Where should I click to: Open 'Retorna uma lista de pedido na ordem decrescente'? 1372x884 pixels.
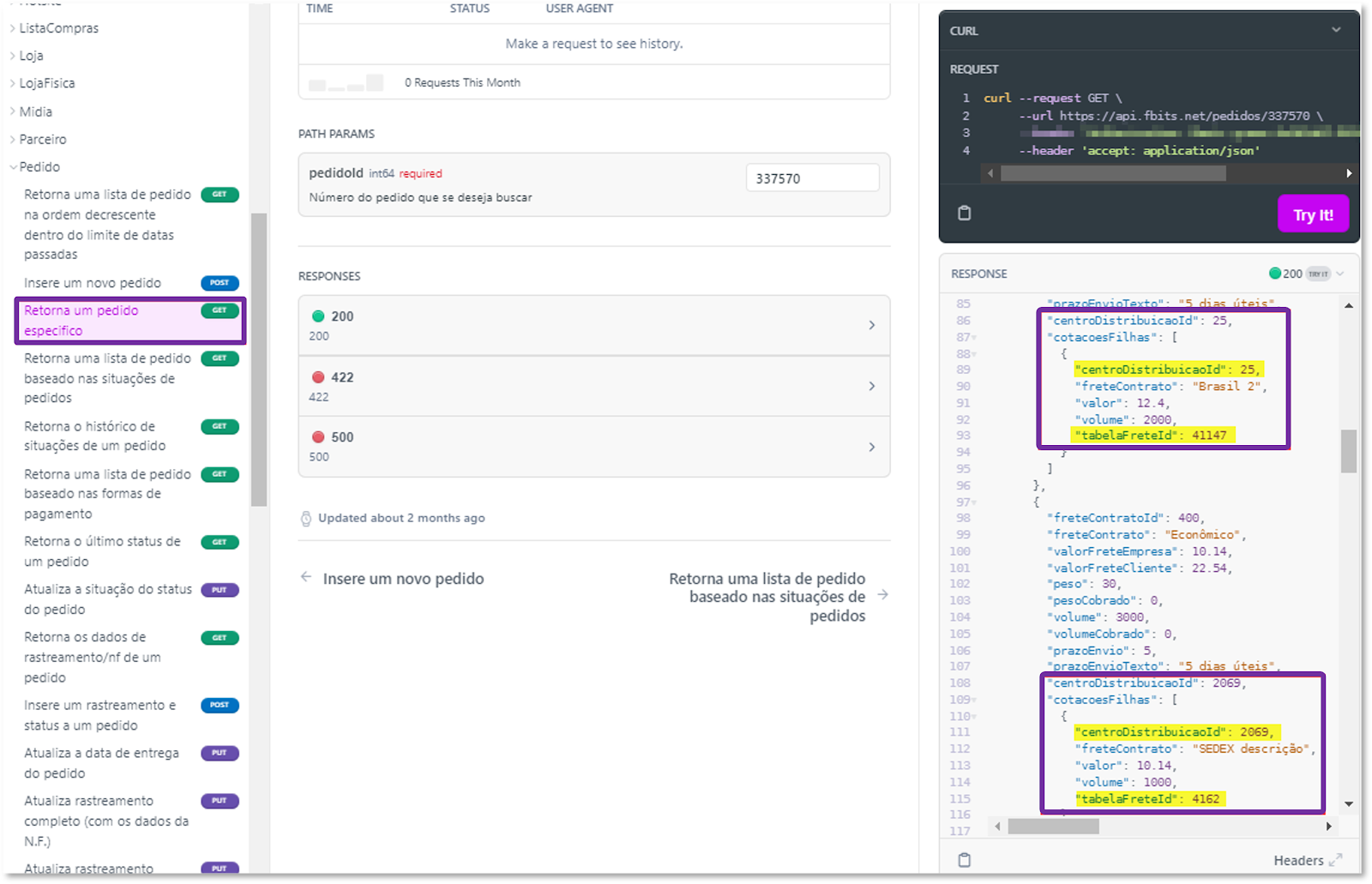click(x=130, y=225)
